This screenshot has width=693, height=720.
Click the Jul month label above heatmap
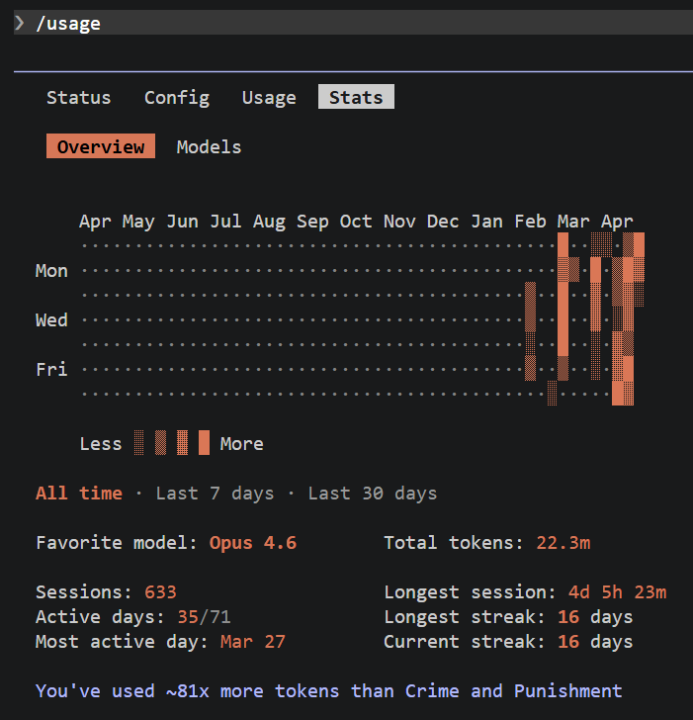(225, 222)
